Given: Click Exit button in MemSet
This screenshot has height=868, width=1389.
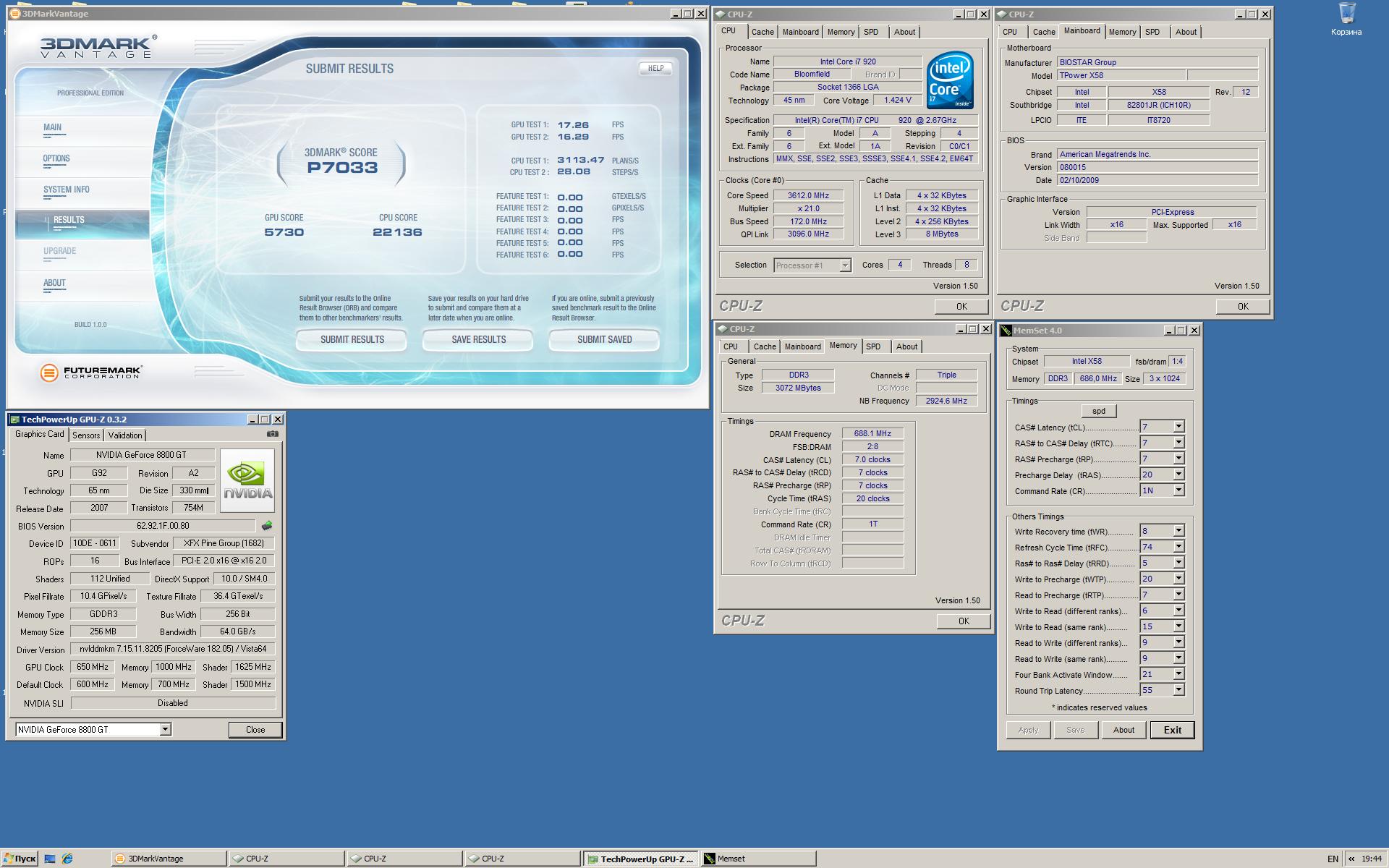Looking at the screenshot, I should tap(1173, 730).
